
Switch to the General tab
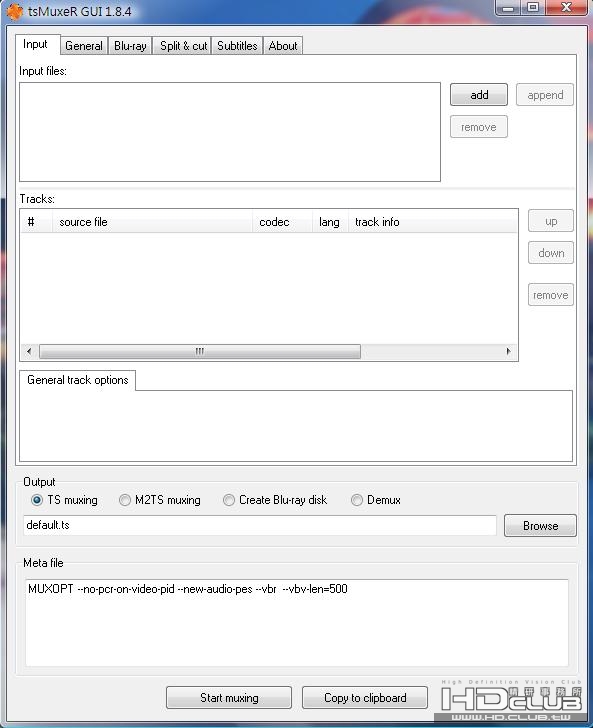click(x=84, y=46)
